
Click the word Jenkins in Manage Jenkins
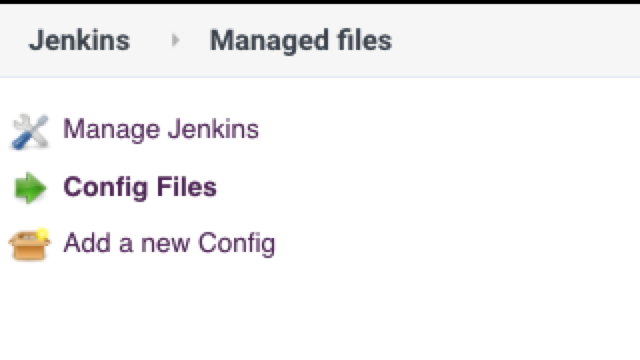click(x=213, y=129)
